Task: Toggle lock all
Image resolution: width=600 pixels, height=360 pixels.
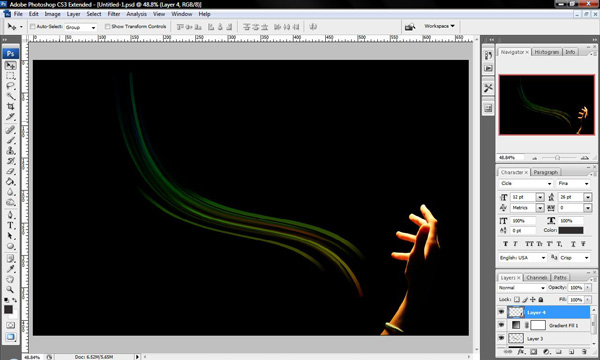Action: point(541,300)
